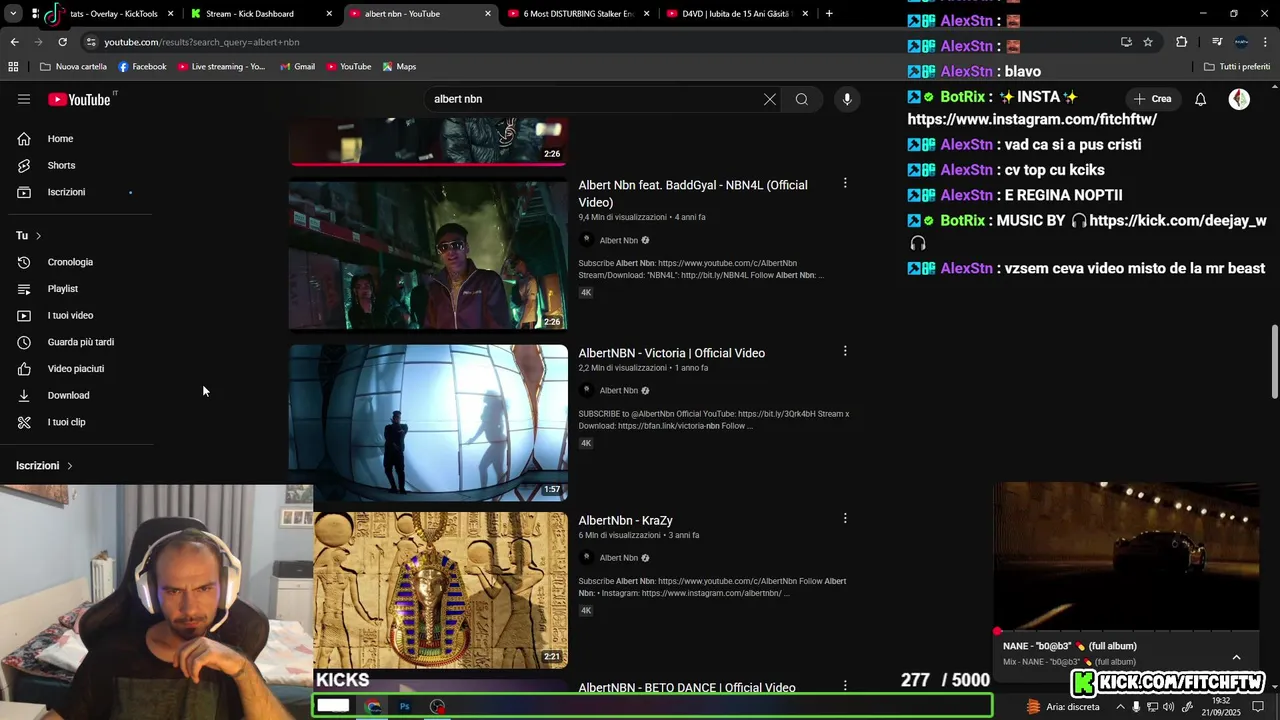The image size is (1280, 720).
Task: Click the browser address bar URL
Action: click(x=201, y=42)
